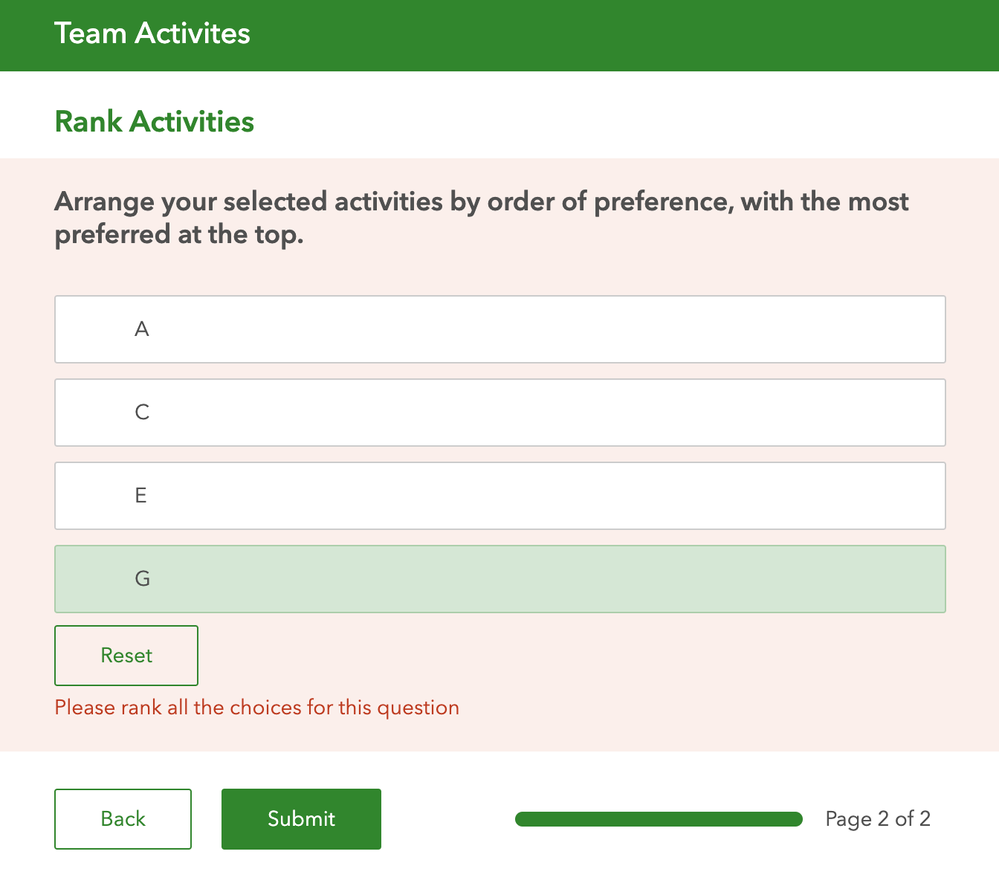Click the green page progress bar
The image size is (999, 892).
tap(658, 820)
